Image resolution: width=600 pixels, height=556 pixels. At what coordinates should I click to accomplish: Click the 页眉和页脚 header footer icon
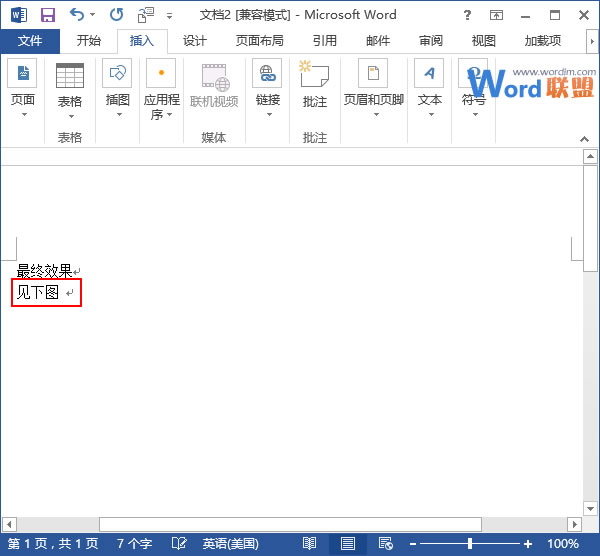coord(373,73)
